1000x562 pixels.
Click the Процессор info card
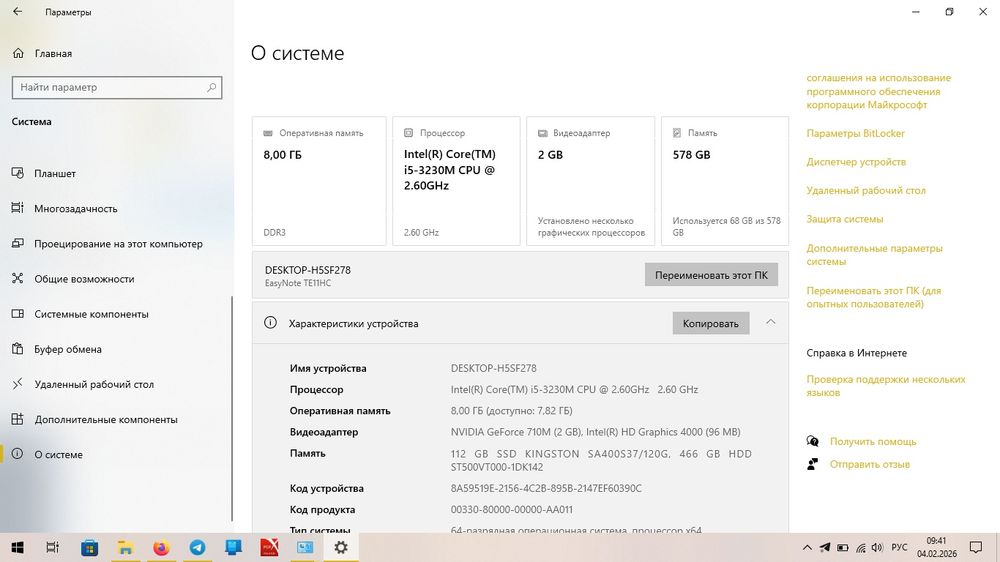(x=456, y=181)
